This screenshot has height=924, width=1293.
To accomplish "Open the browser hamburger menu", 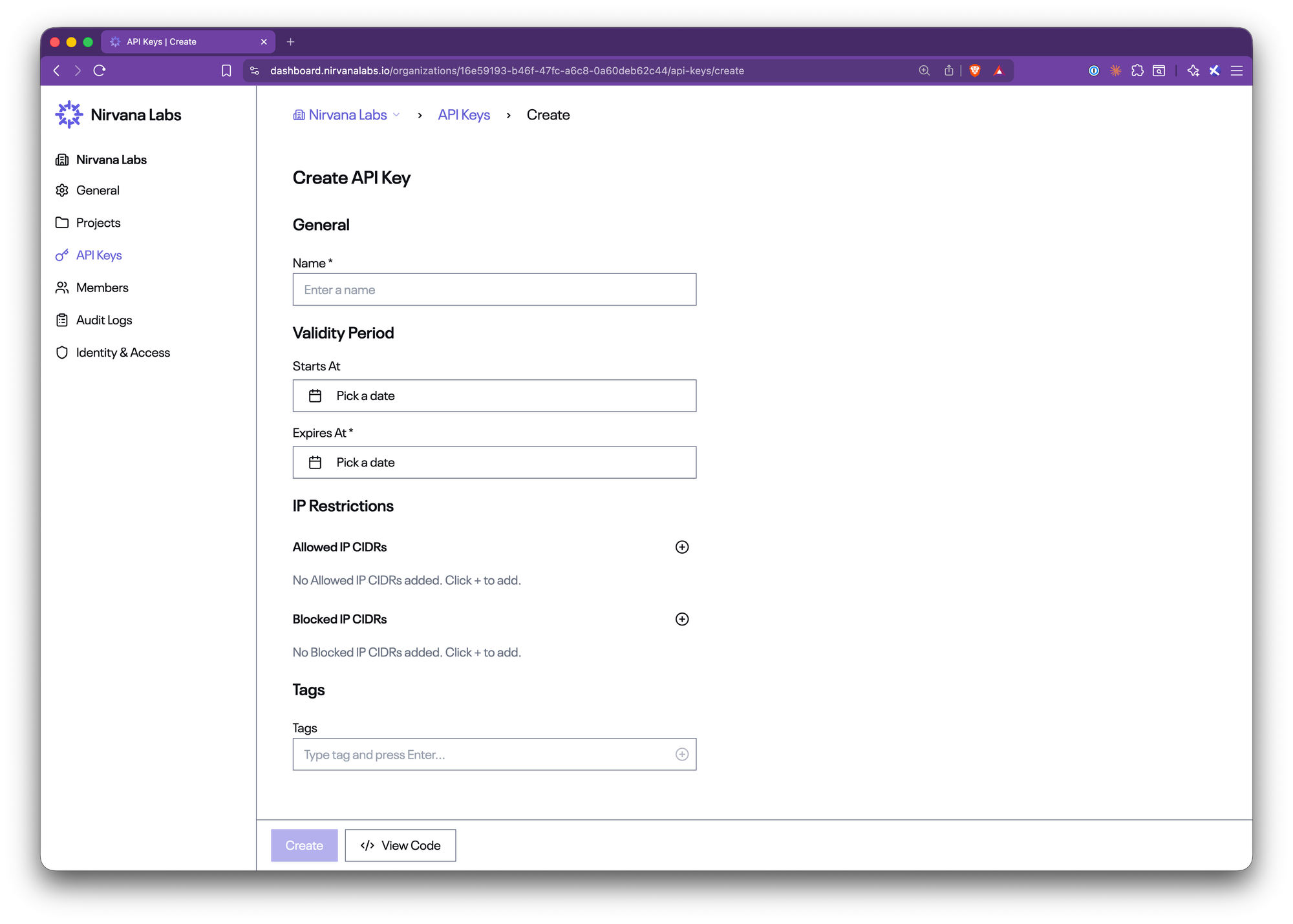I will (1236, 70).
